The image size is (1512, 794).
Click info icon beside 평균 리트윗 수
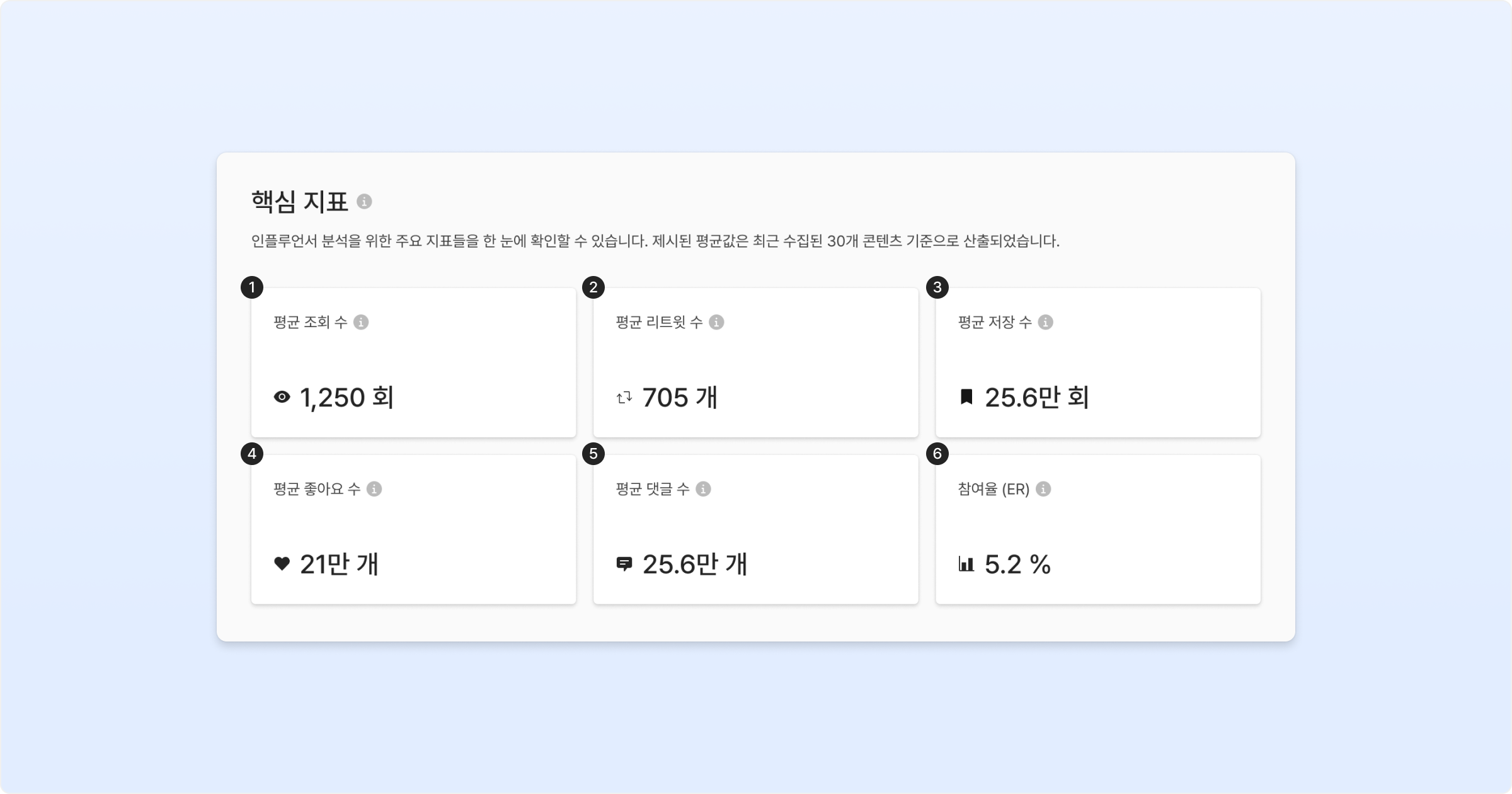coord(716,323)
